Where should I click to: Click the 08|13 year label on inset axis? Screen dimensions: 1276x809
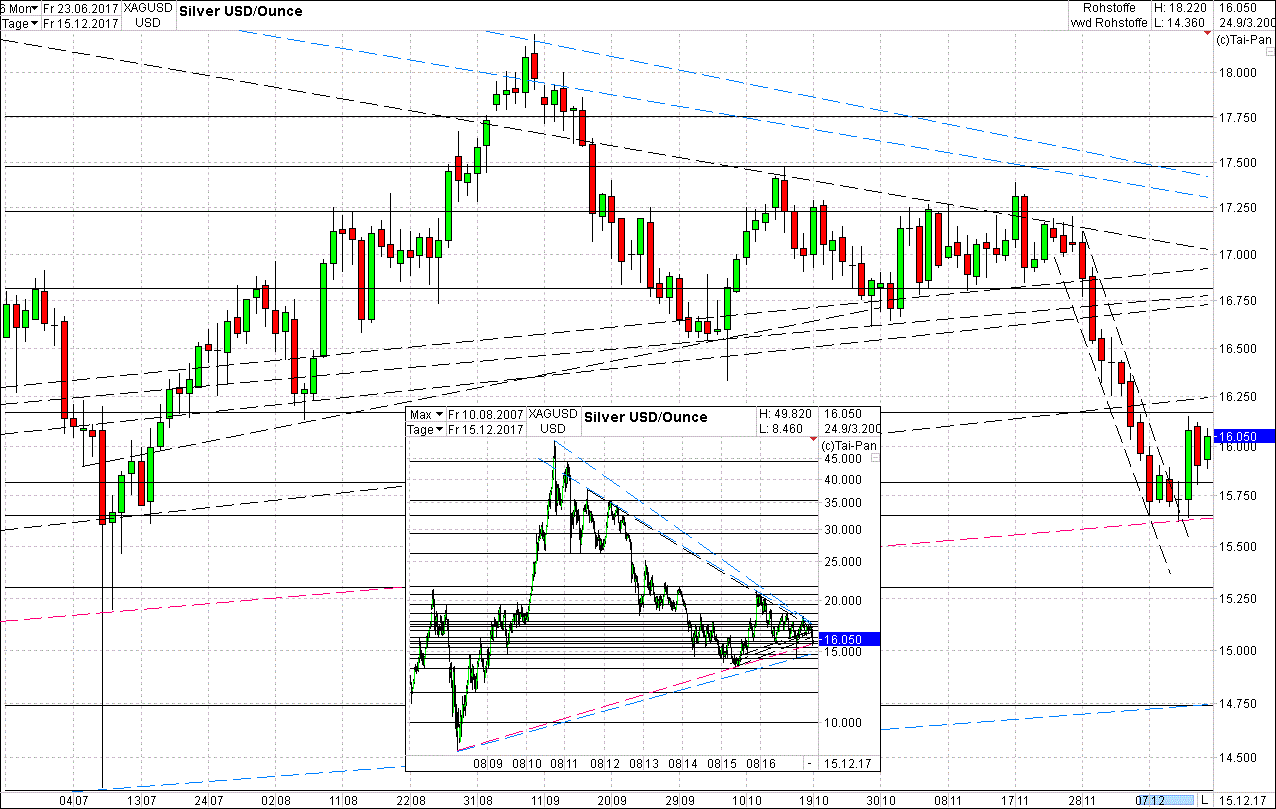tap(644, 763)
